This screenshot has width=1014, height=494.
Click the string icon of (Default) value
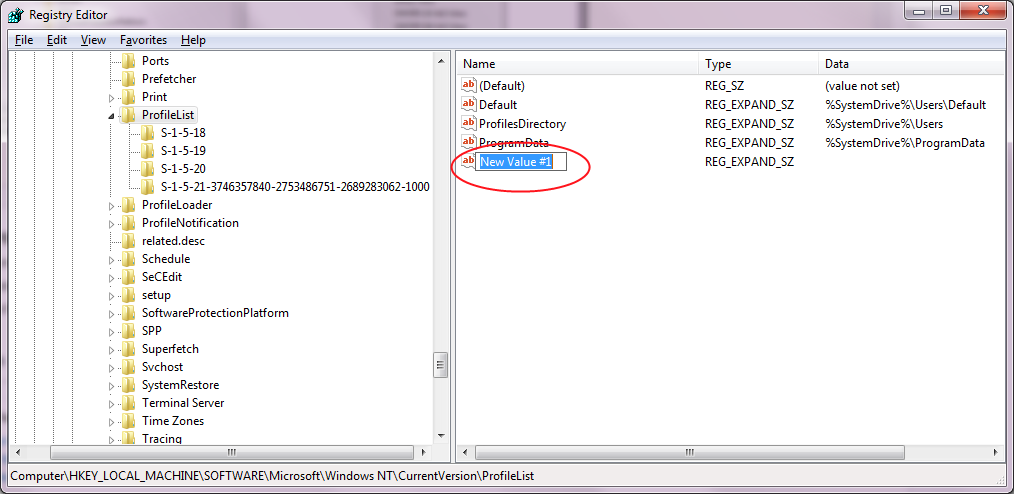pos(468,85)
